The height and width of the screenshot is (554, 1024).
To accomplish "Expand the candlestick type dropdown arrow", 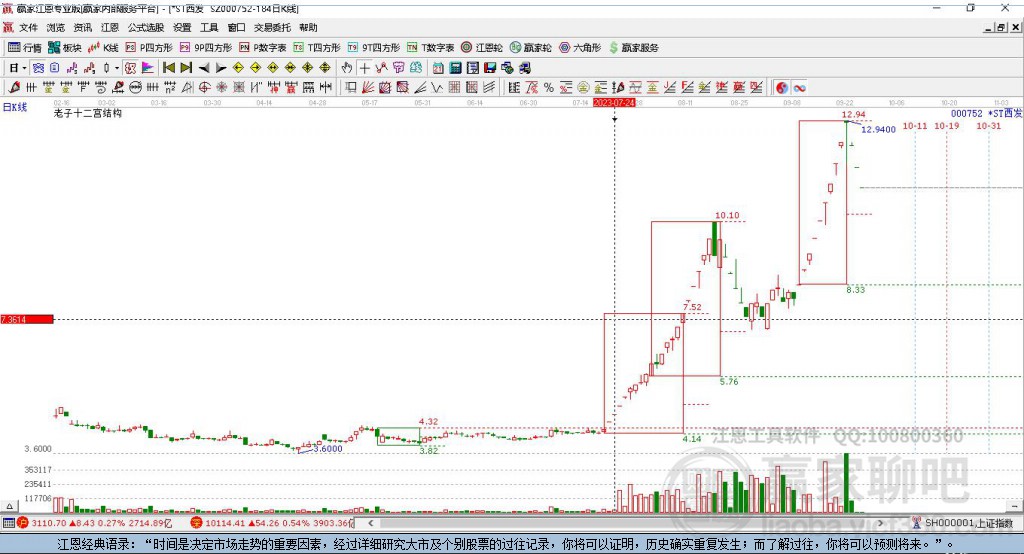I will pyautogui.click(x=117, y=68).
